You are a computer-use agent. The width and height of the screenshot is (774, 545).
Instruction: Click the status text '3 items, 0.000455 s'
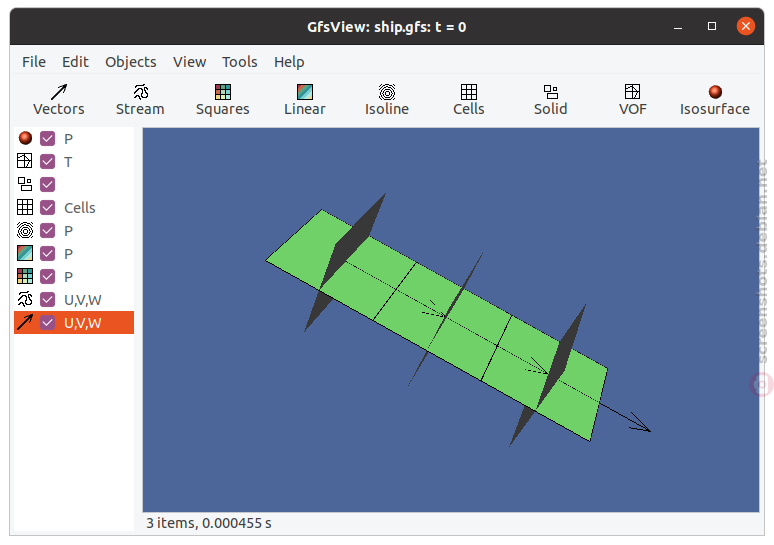[x=209, y=523]
